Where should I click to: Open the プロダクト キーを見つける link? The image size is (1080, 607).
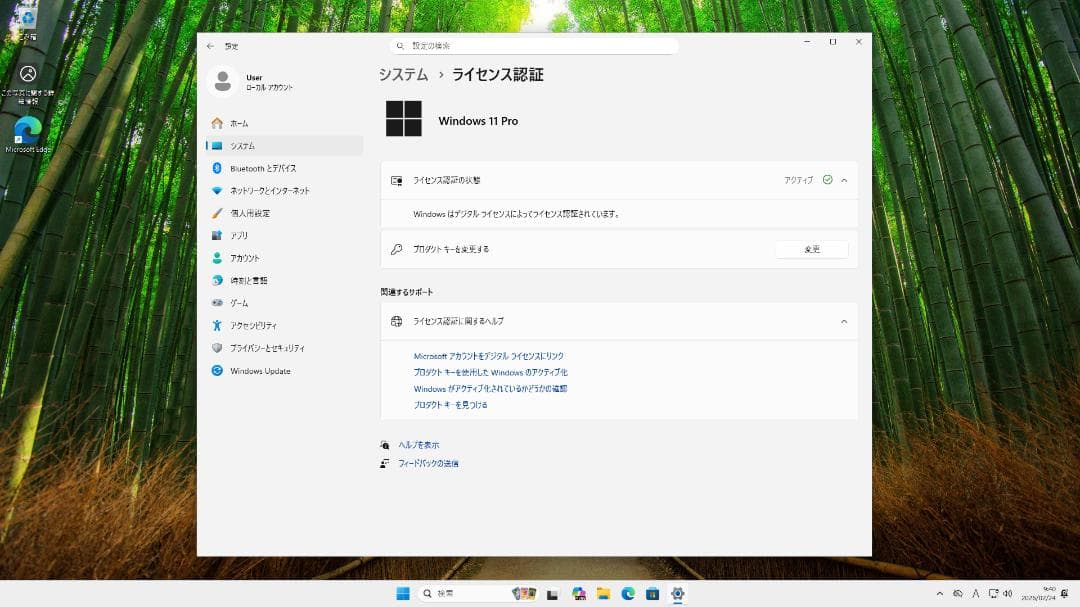click(x=450, y=405)
